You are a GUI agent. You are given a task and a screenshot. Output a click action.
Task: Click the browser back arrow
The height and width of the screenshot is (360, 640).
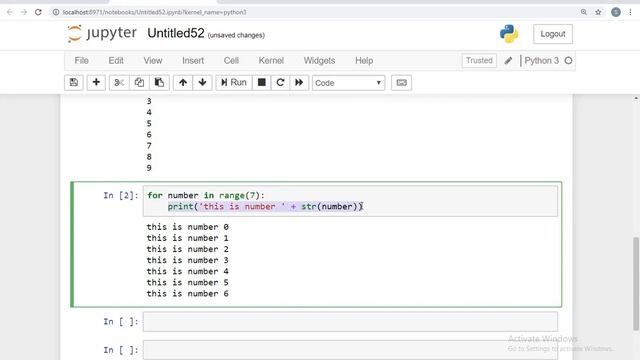pos(10,12)
